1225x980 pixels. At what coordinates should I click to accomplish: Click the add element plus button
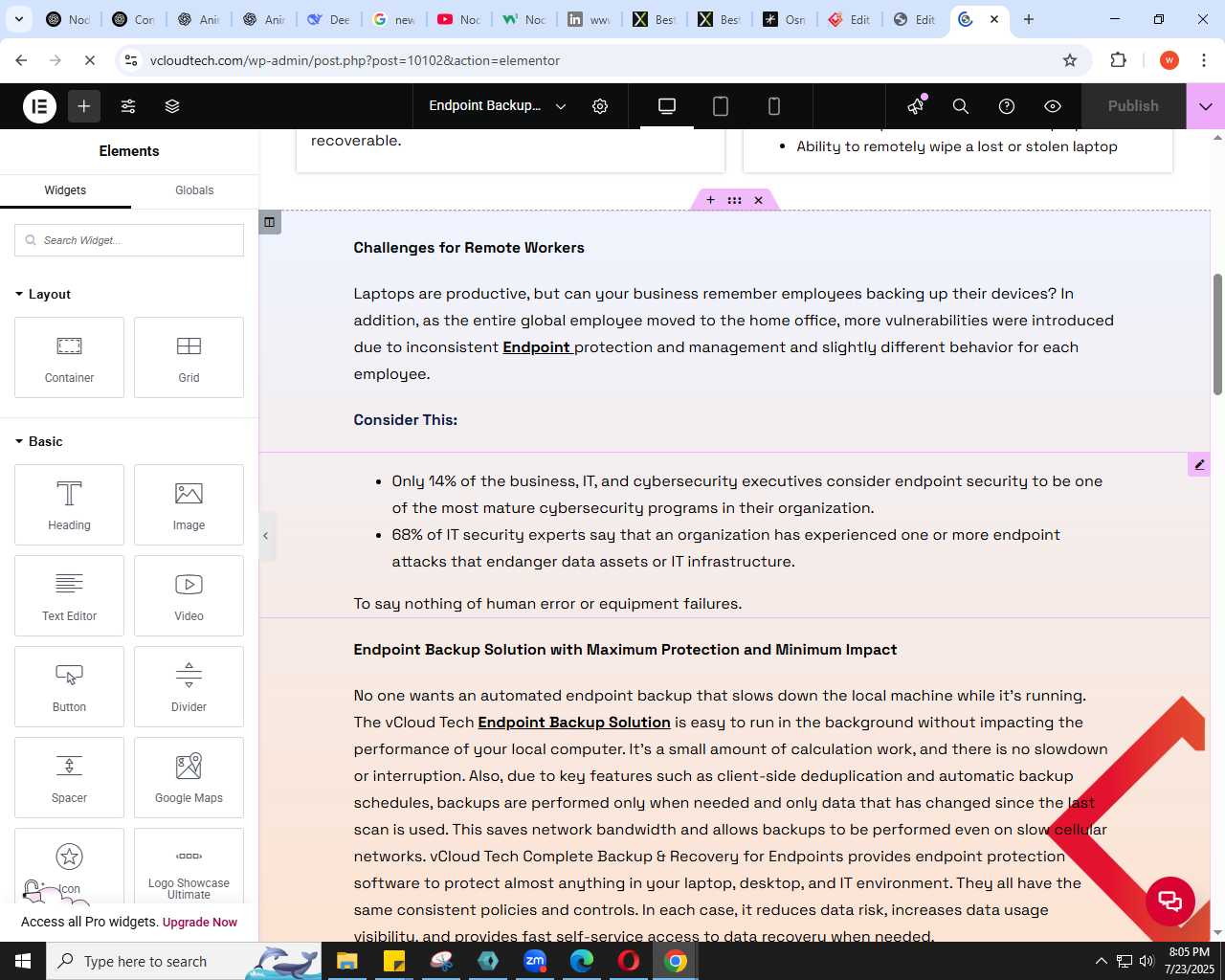click(x=84, y=106)
